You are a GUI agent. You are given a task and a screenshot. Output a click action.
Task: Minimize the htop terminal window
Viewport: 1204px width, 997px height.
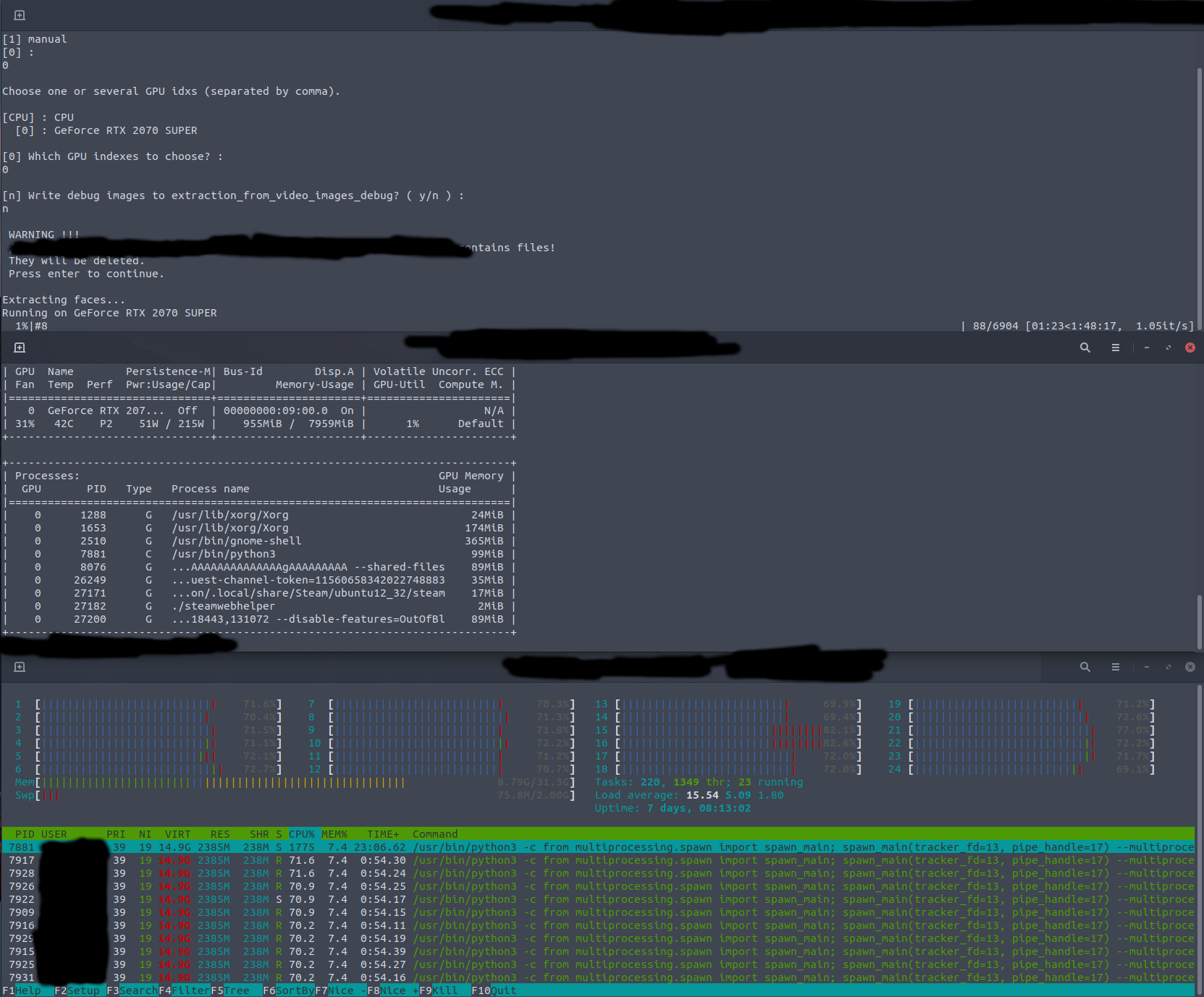pos(1146,667)
